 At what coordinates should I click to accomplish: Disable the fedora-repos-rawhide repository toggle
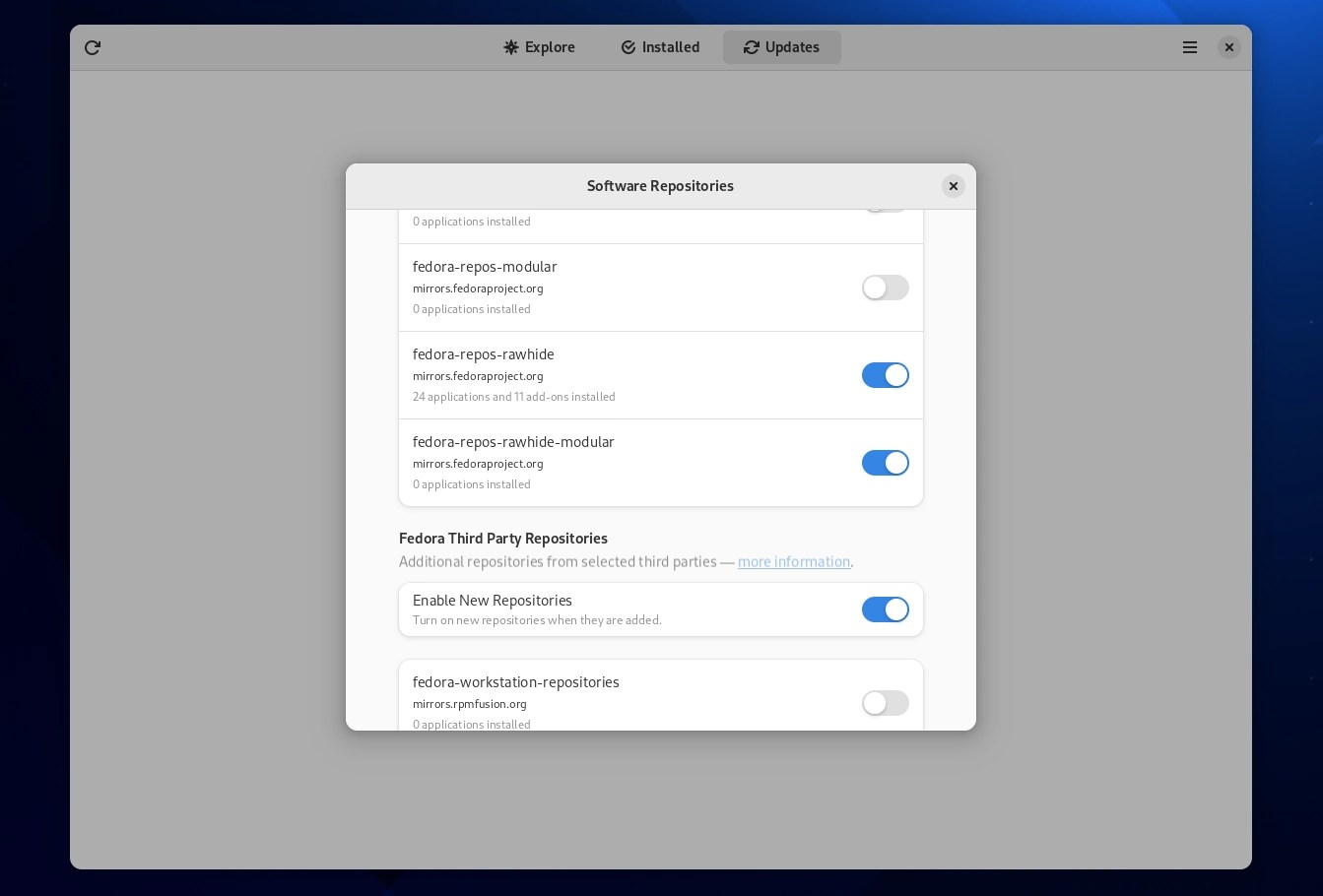[886, 375]
